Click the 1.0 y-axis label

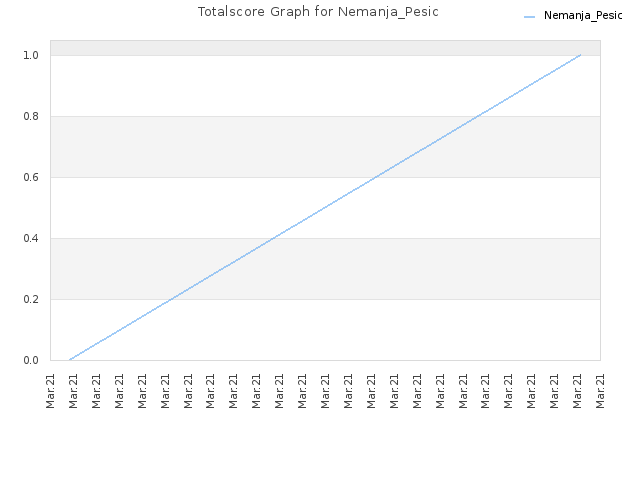point(31,55)
